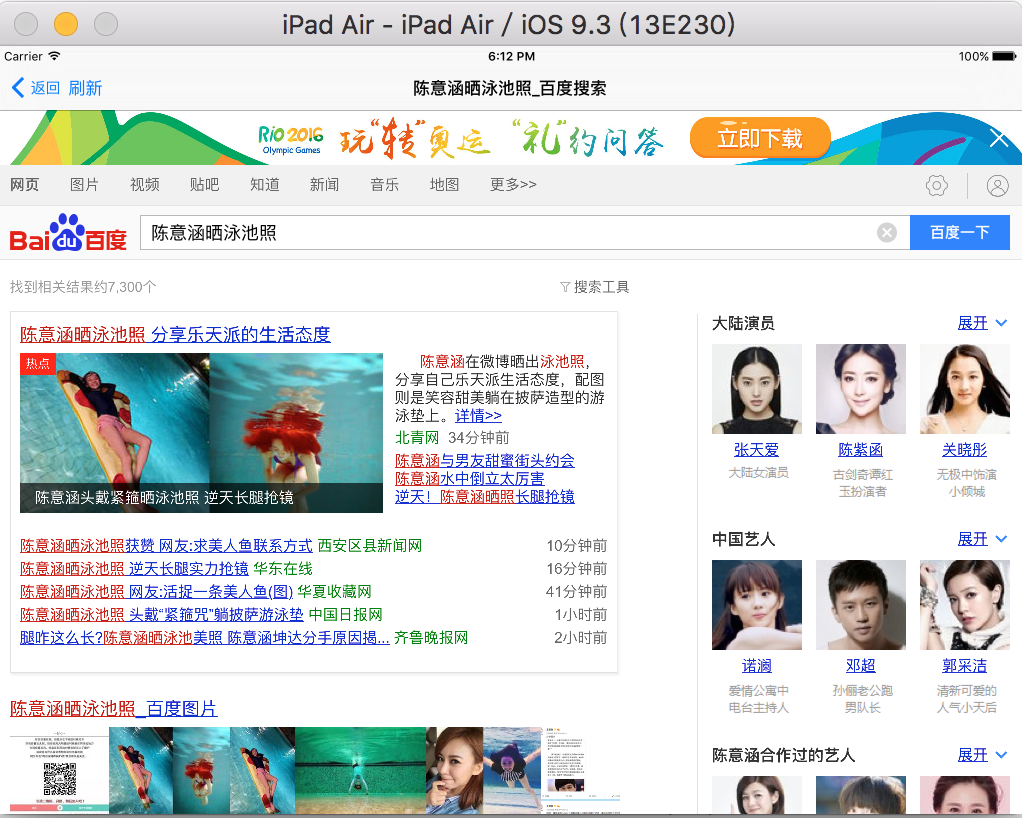Click the 陈紫函 name link
1022x818 pixels.
click(860, 450)
